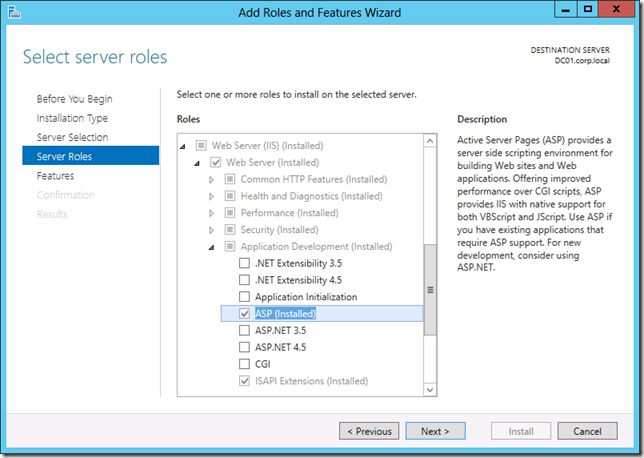The height and width of the screenshot is (458, 644).
Task: Expand the Health and Diagnostics node
Action: point(212,196)
